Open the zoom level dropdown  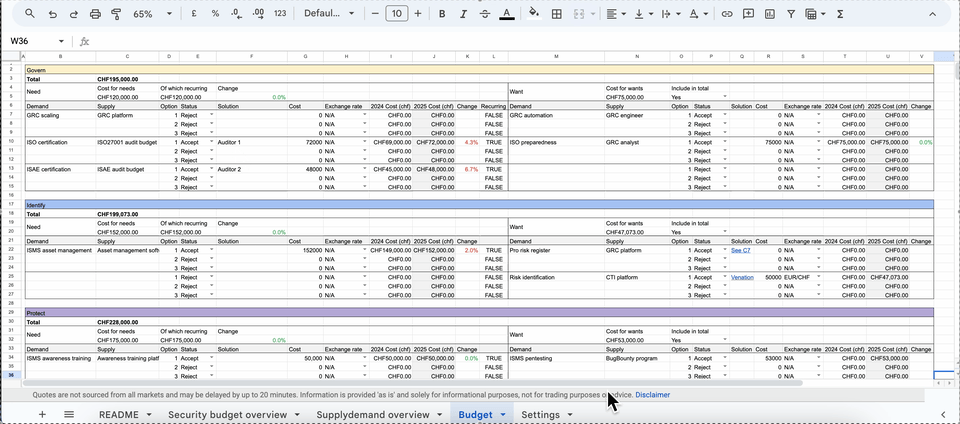coord(151,14)
